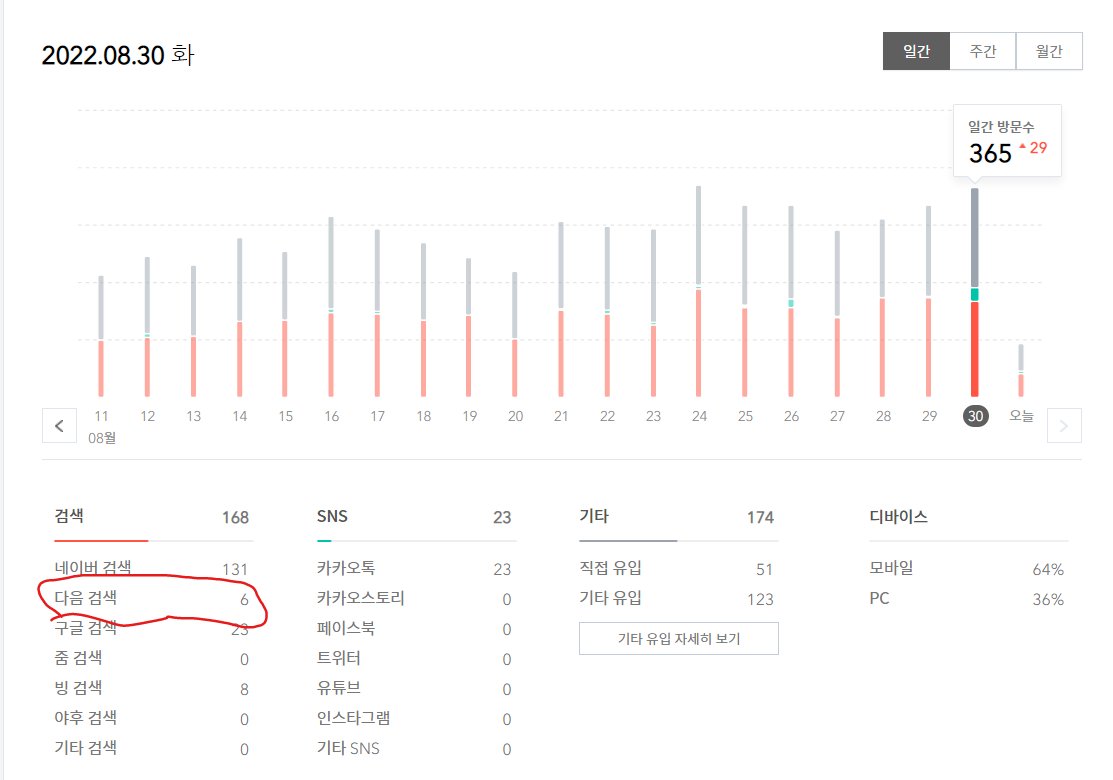Select the 구글 검색 row

[150, 628]
